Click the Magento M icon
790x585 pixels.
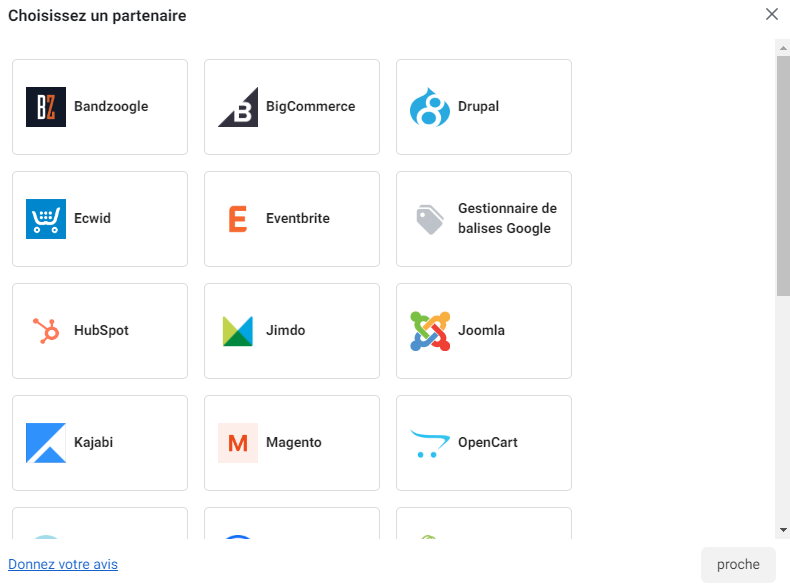coord(238,443)
